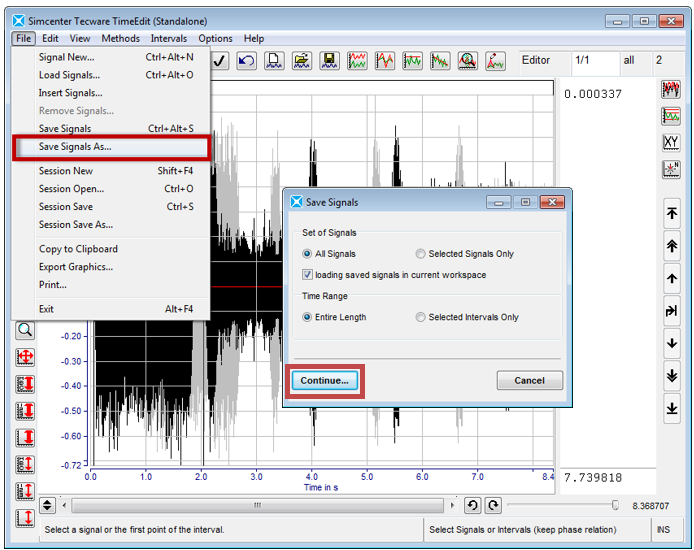
Task: Choose Export Graphics... menu item
Action: click(x=112, y=267)
